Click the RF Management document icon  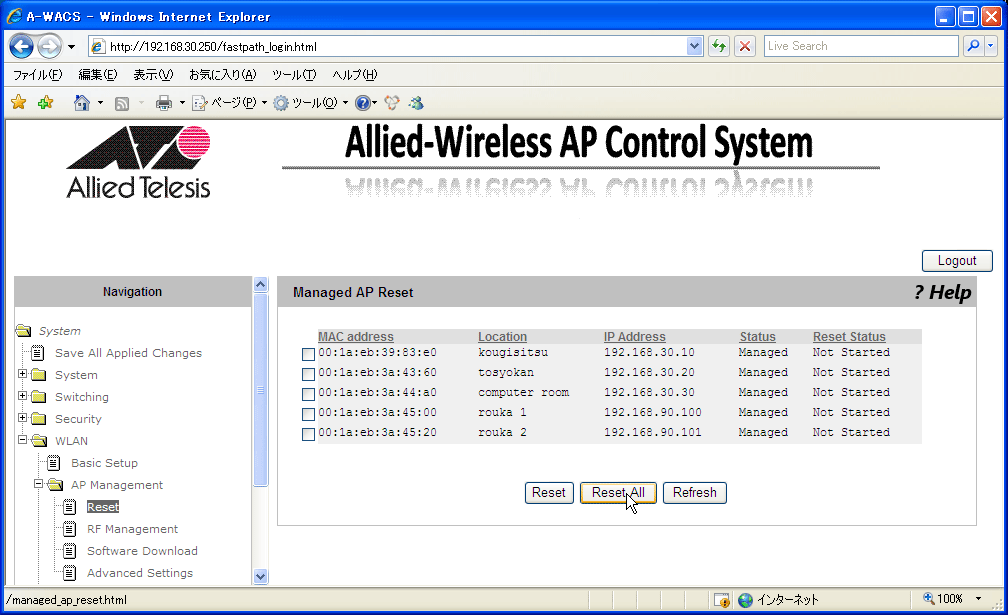70,529
